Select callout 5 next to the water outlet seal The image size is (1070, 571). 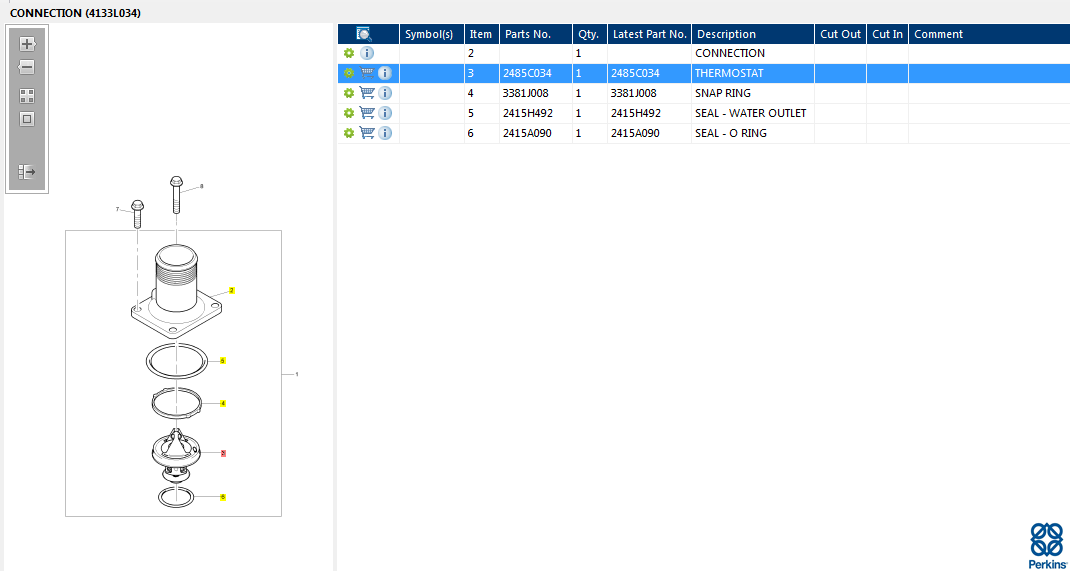[222, 360]
